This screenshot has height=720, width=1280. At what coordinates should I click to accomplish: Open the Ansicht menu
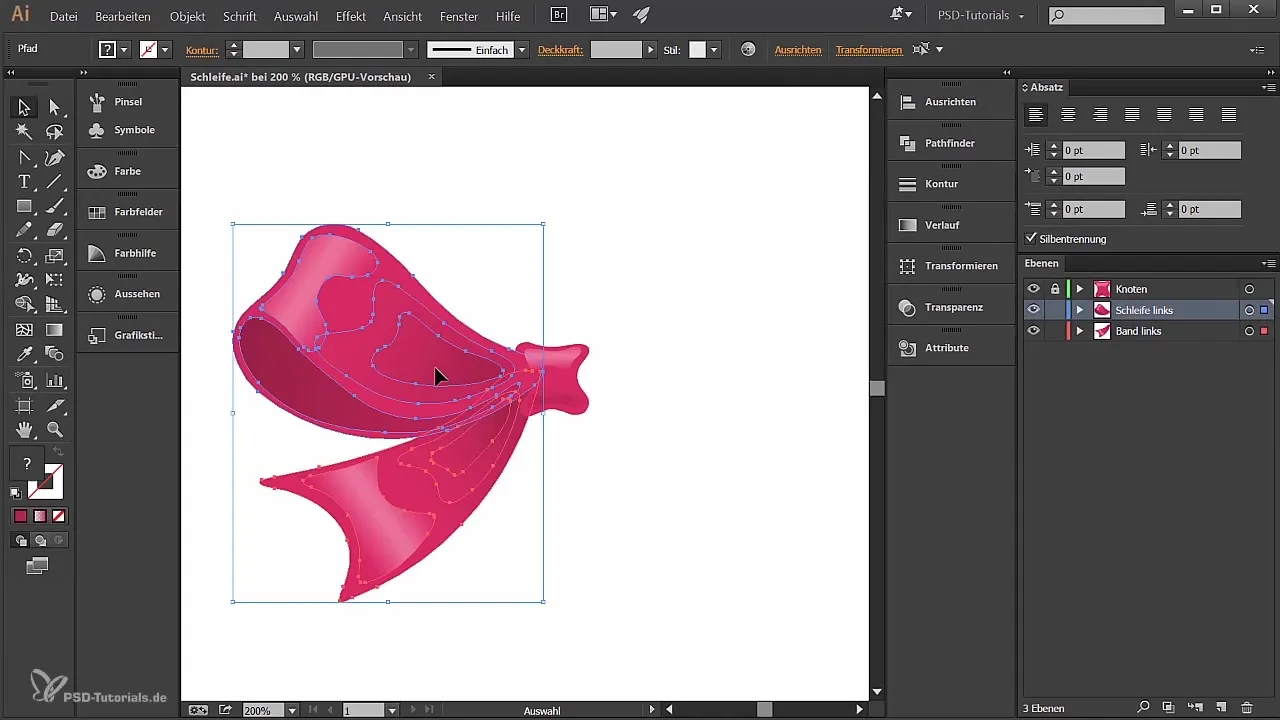403,16
